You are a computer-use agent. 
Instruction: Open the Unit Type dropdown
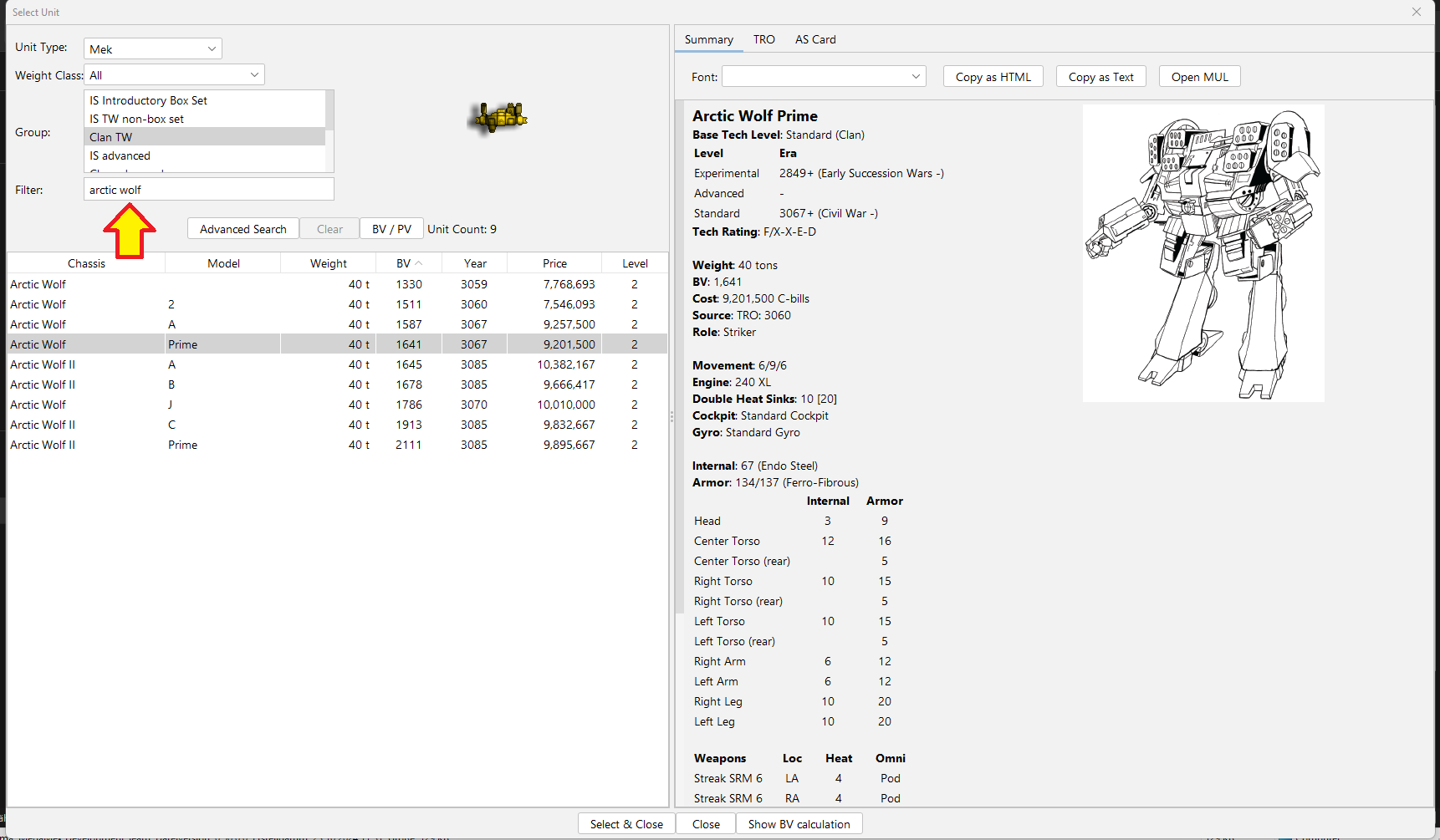[152, 49]
